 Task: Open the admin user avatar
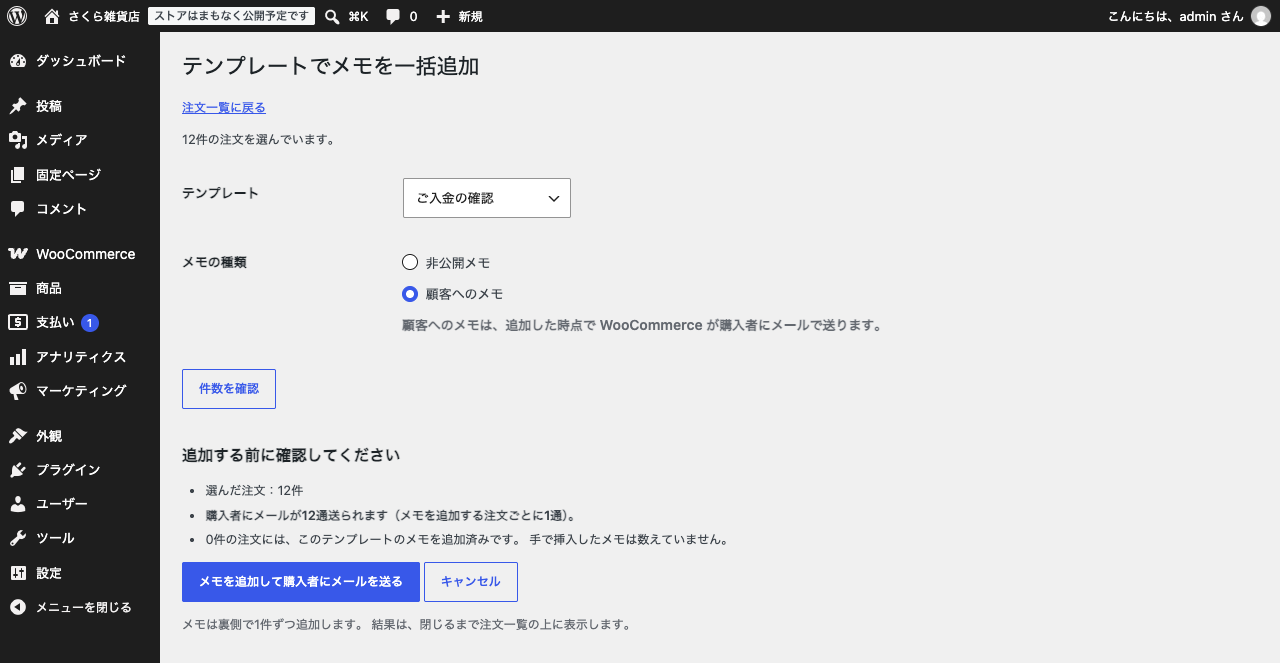tap(1261, 16)
